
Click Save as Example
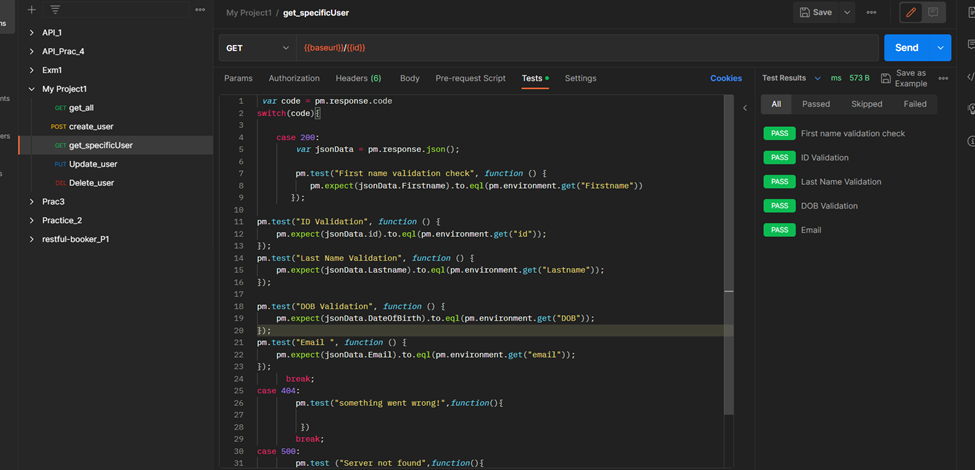click(x=905, y=78)
